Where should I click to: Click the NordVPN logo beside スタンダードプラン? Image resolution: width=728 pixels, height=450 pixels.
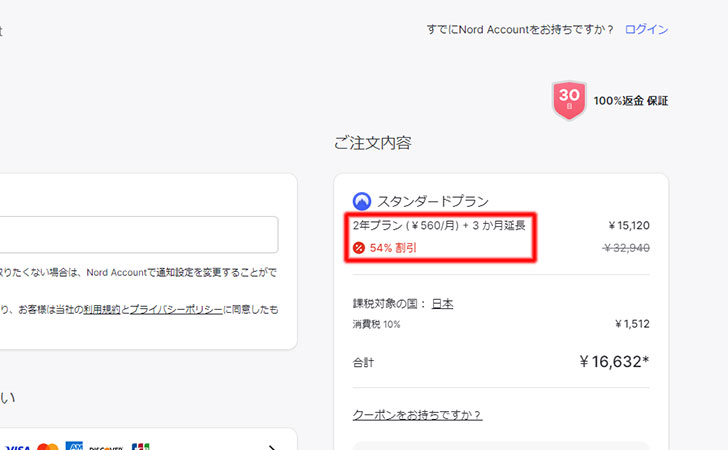tap(362, 202)
